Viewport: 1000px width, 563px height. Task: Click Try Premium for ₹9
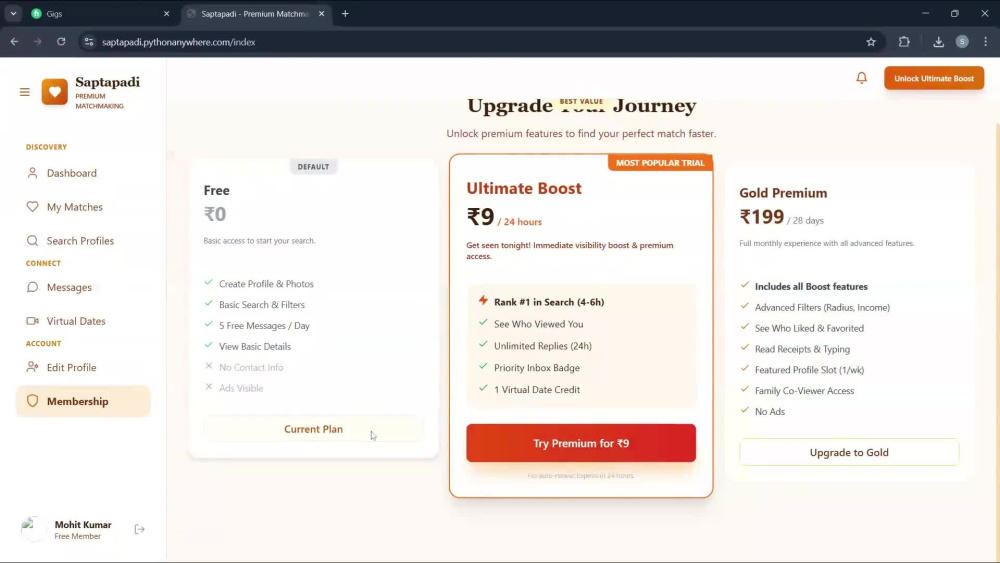pyautogui.click(x=581, y=443)
